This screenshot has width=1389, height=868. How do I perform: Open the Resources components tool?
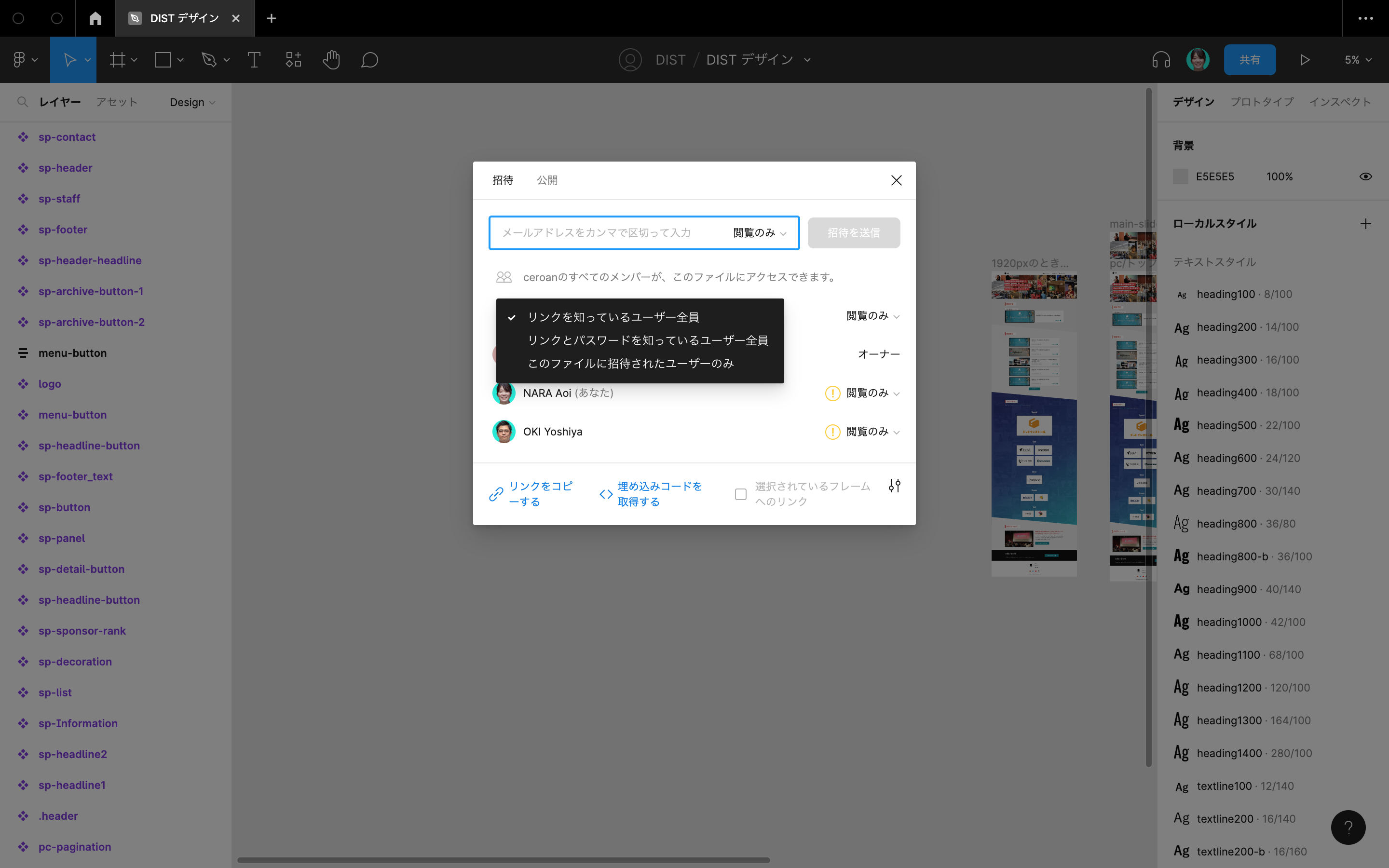click(293, 60)
